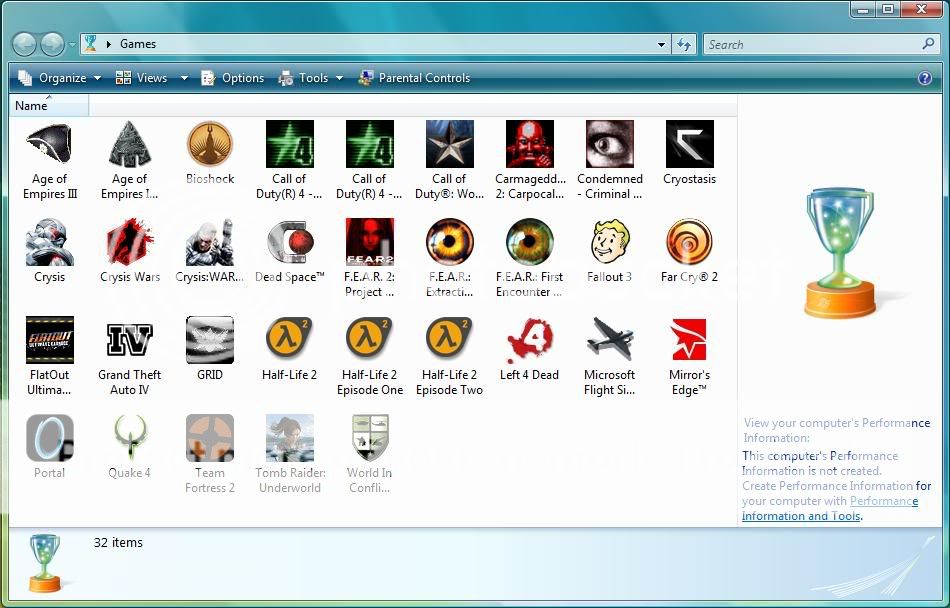The image size is (950, 608).
Task: Select Condemned - Criminal eye icon
Action: 610,144
